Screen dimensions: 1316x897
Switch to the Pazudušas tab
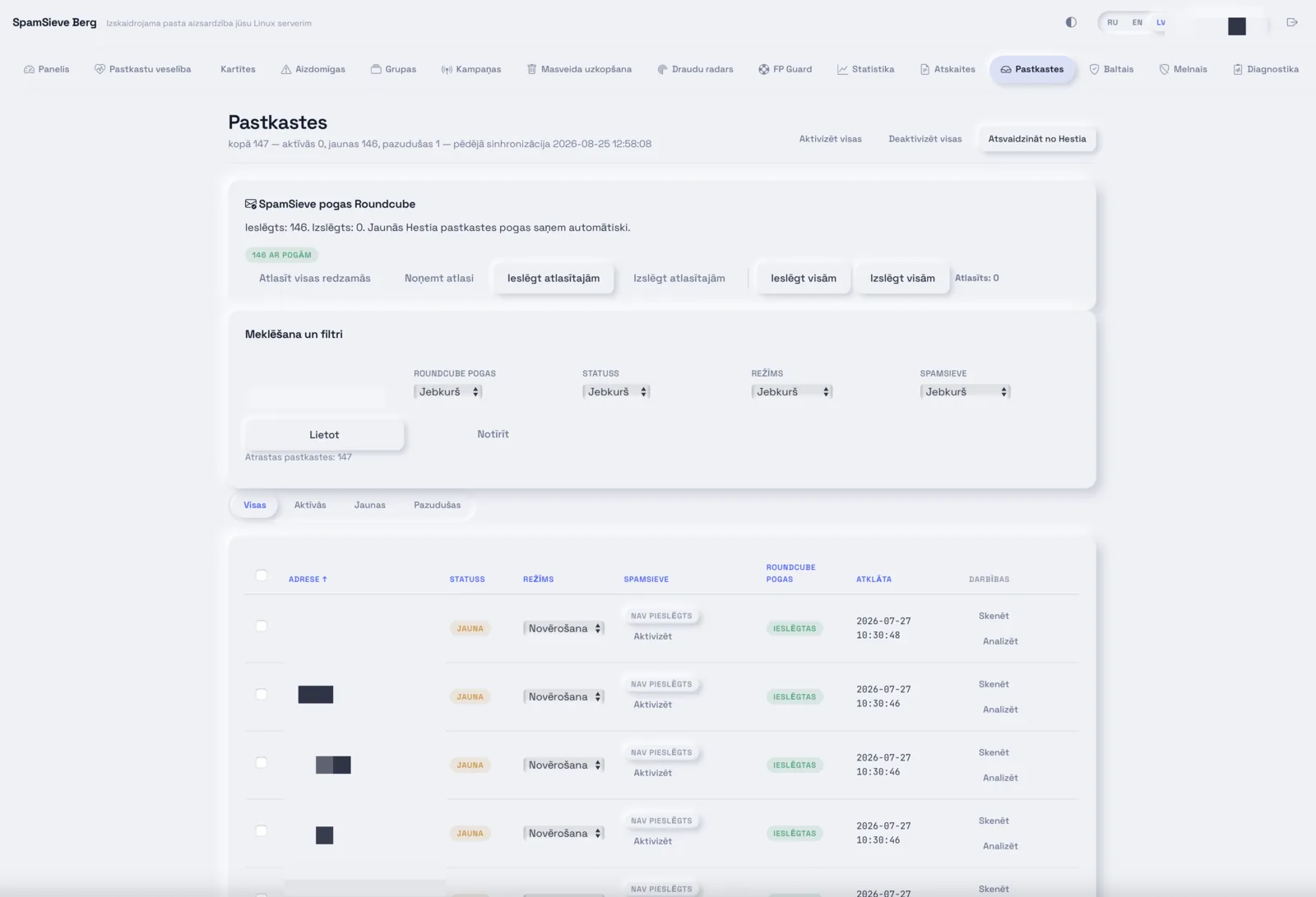tap(437, 505)
